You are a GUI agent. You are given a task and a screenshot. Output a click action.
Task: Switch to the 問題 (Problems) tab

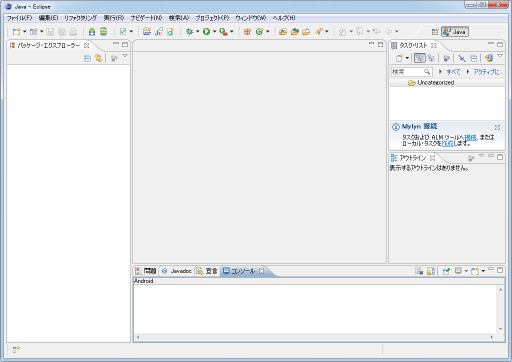(146, 271)
